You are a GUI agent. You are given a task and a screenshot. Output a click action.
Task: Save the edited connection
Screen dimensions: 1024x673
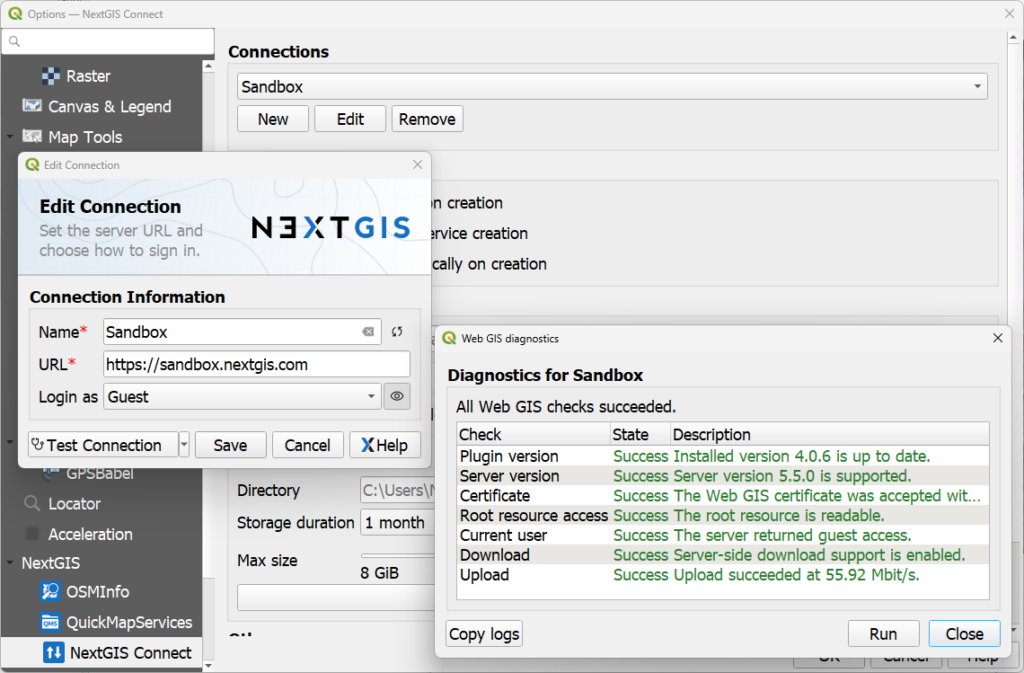pos(231,445)
